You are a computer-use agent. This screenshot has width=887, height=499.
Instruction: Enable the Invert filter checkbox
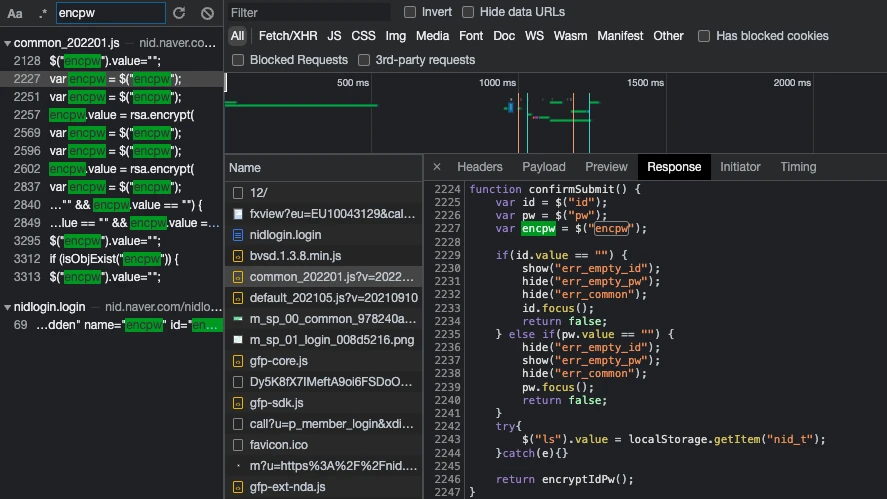(x=410, y=12)
